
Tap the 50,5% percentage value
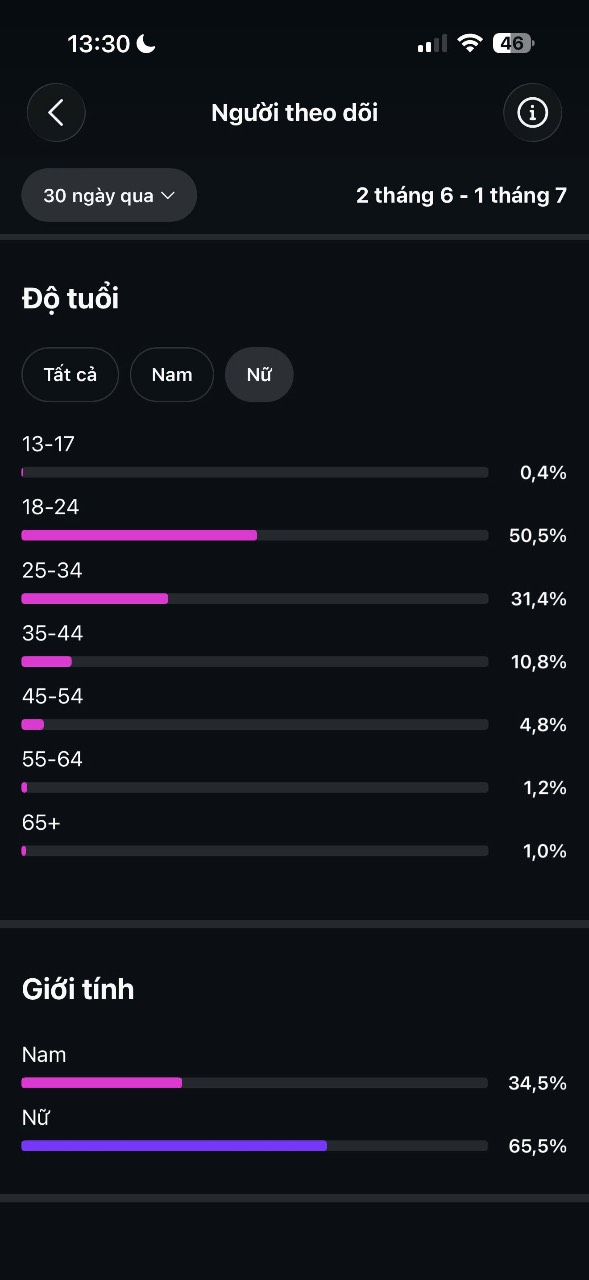tap(538, 536)
